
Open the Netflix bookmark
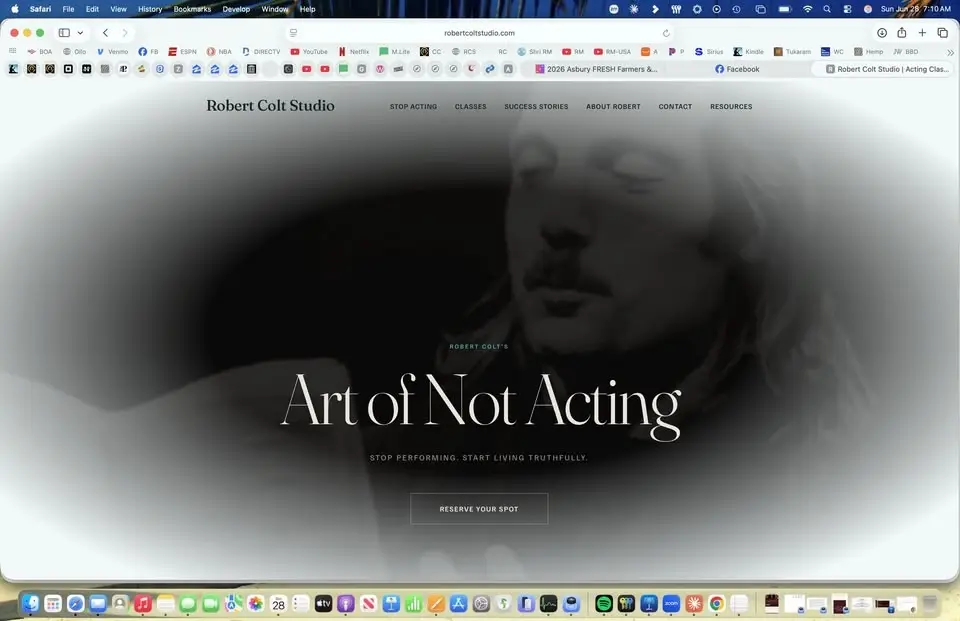(354, 52)
